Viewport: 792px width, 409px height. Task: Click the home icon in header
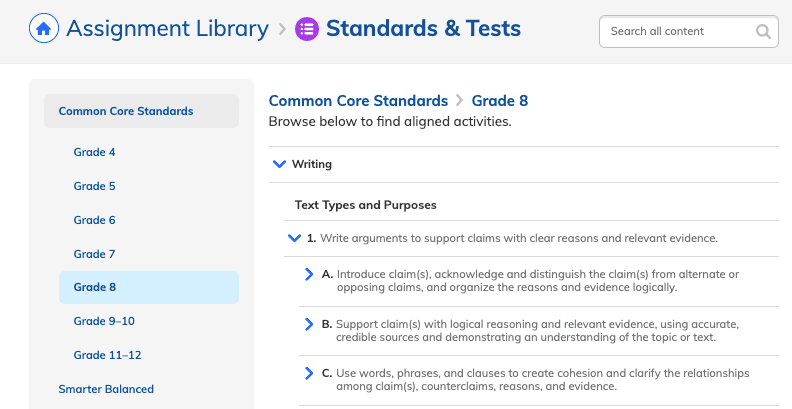point(43,29)
